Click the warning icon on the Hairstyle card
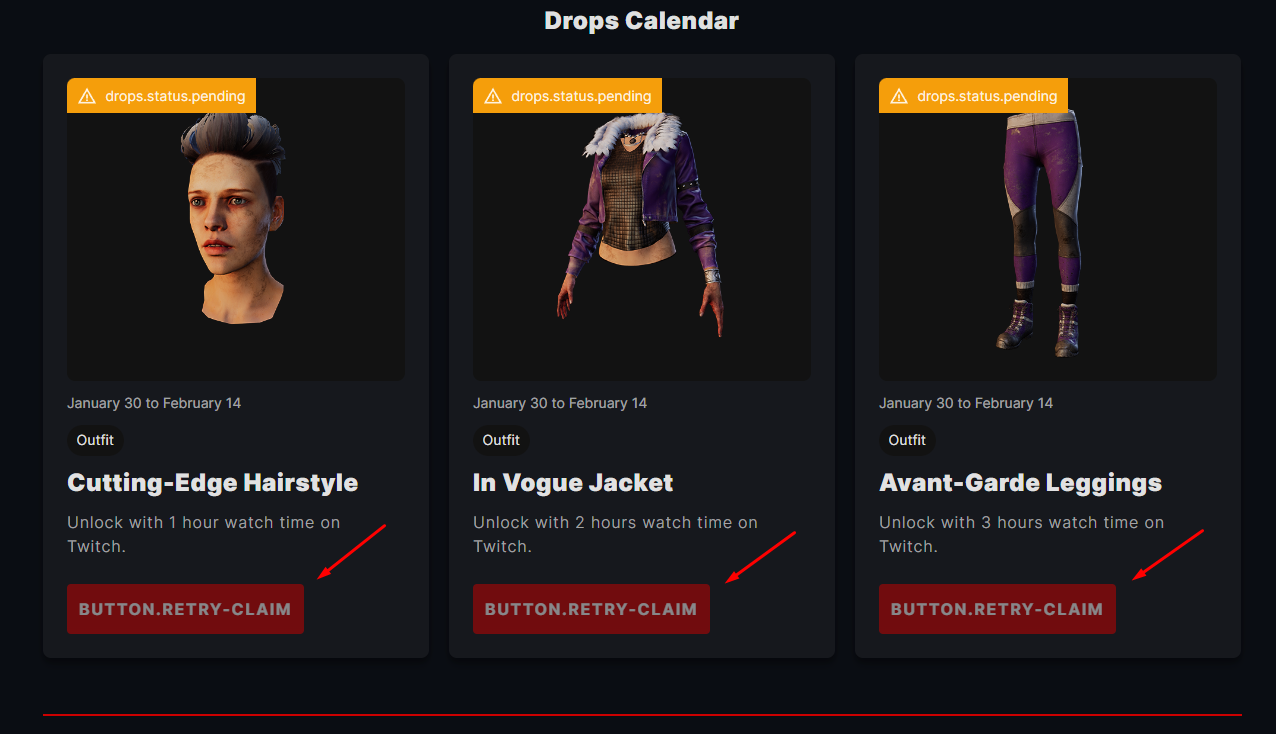1276x734 pixels. [87, 96]
